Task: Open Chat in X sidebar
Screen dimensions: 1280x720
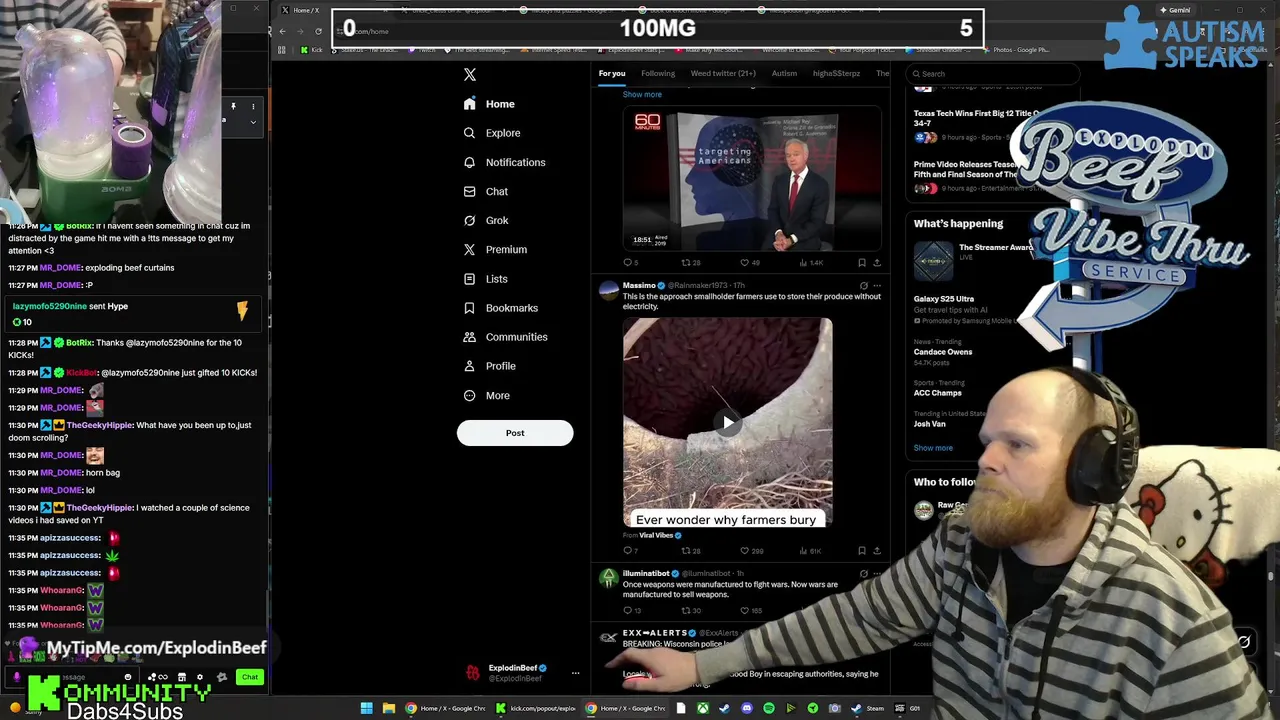Action: coord(485,191)
